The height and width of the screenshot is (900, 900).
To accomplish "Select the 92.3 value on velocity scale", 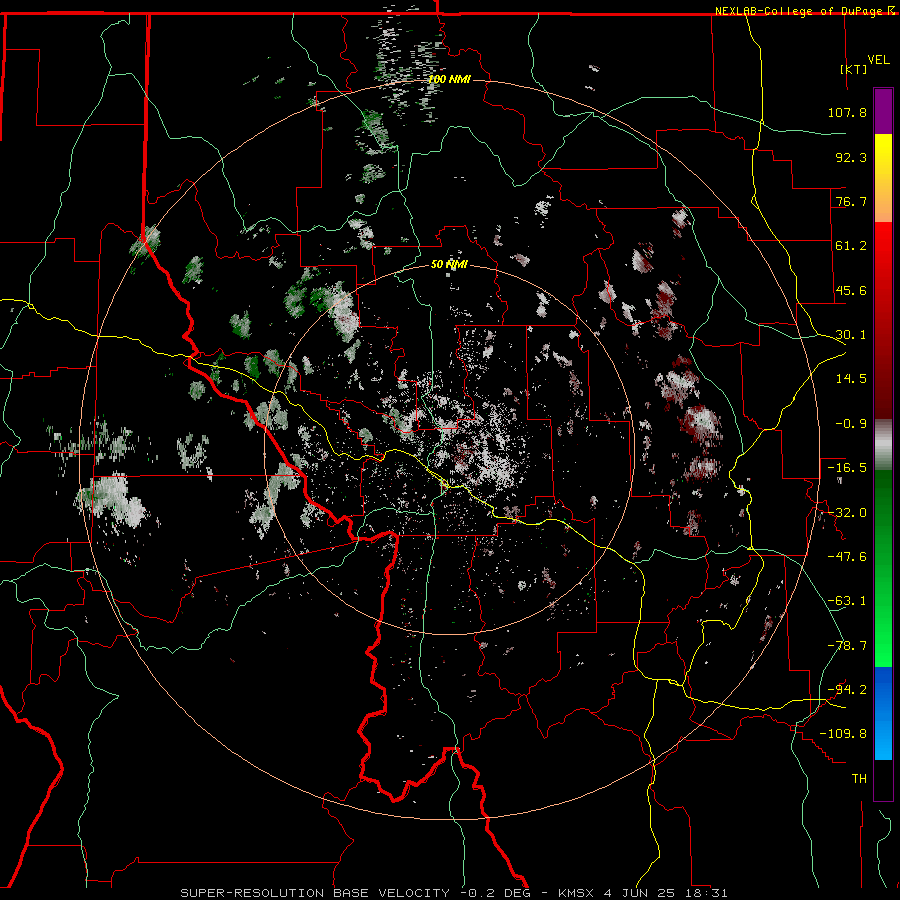I will [851, 157].
